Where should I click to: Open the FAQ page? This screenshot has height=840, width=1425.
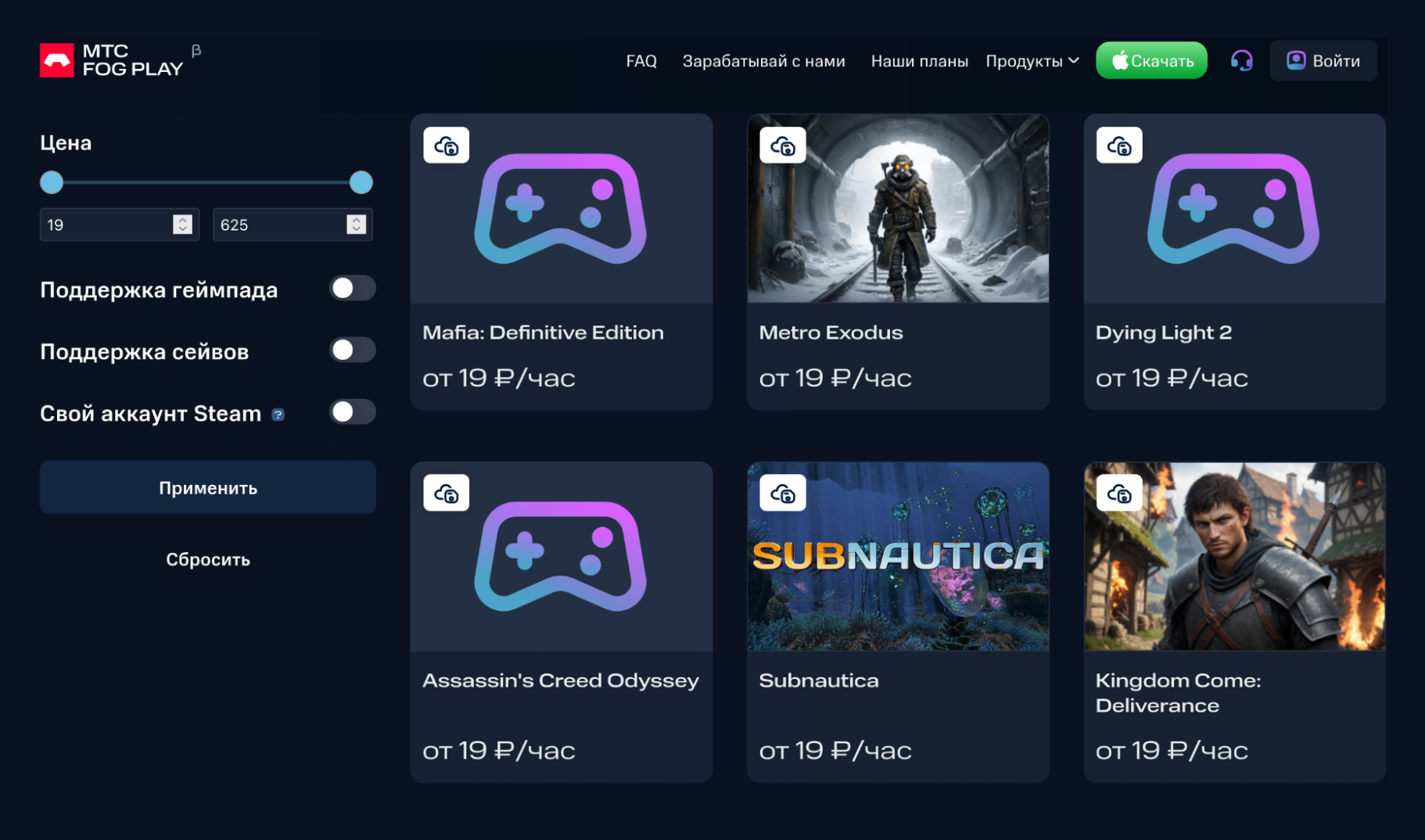pyautogui.click(x=641, y=61)
